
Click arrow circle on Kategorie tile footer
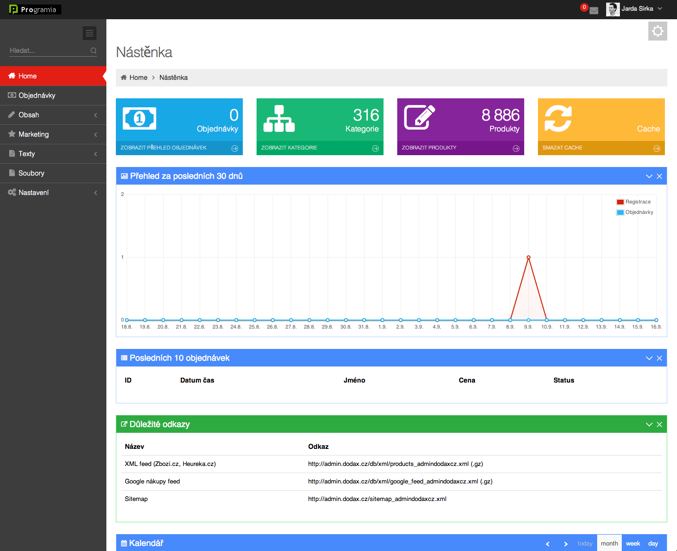[375, 148]
